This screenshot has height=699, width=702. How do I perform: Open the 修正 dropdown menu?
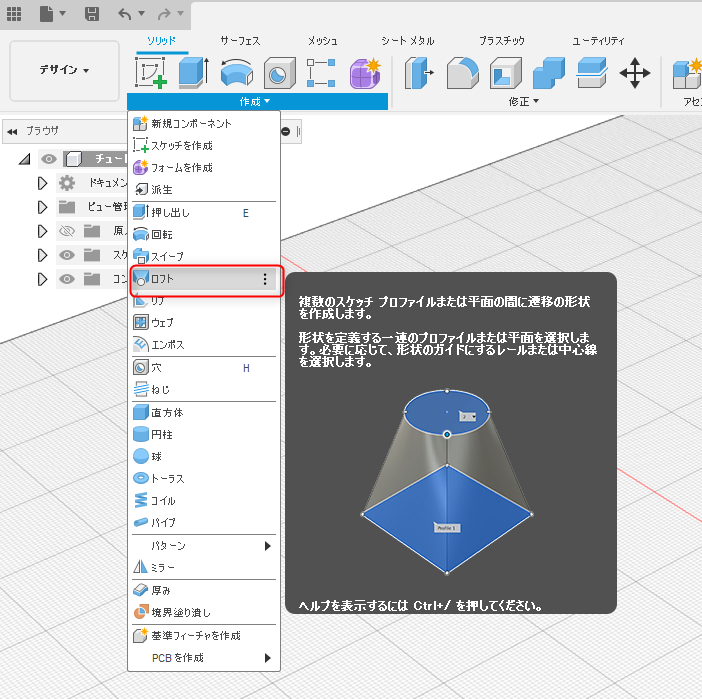(x=523, y=102)
